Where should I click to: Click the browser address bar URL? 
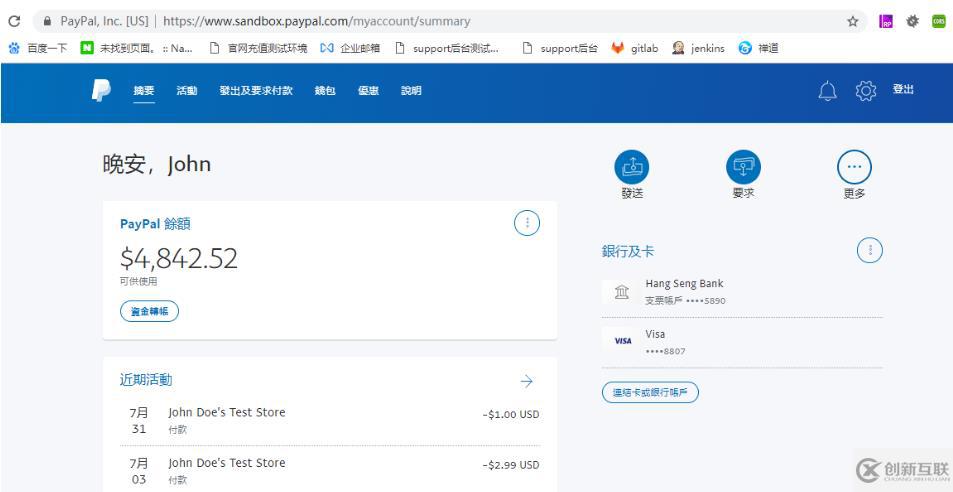coord(317,21)
